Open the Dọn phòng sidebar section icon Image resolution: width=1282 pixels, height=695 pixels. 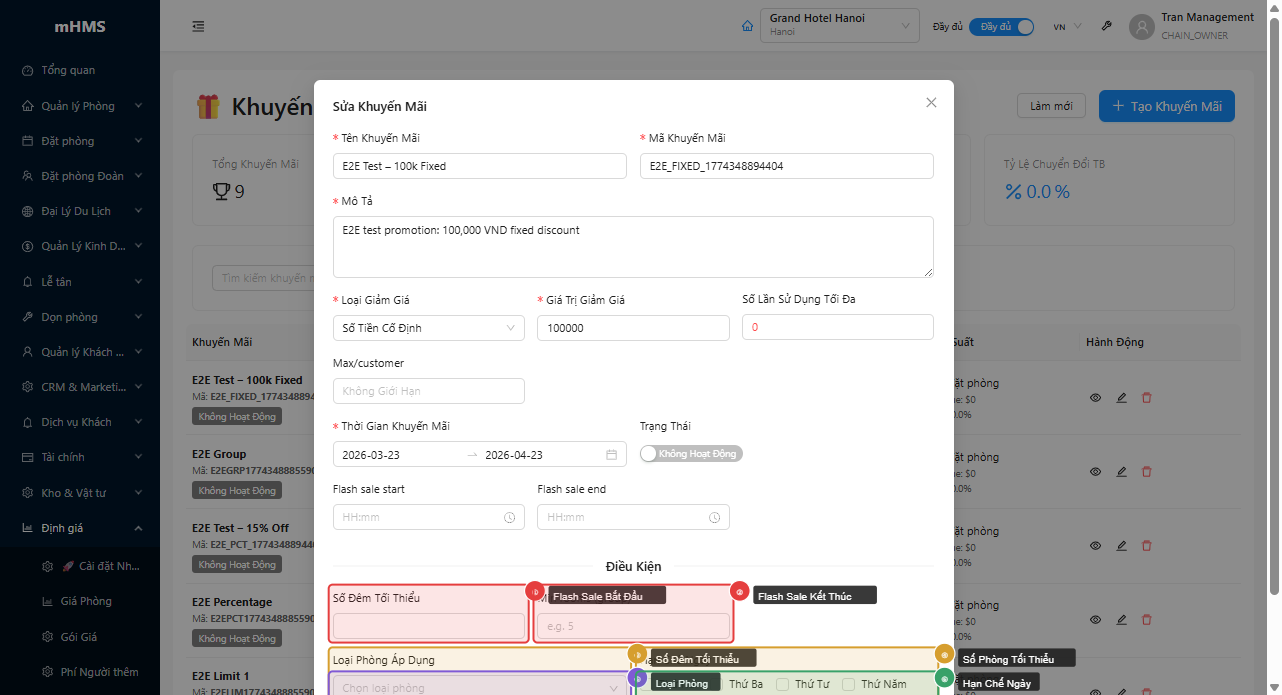25,316
